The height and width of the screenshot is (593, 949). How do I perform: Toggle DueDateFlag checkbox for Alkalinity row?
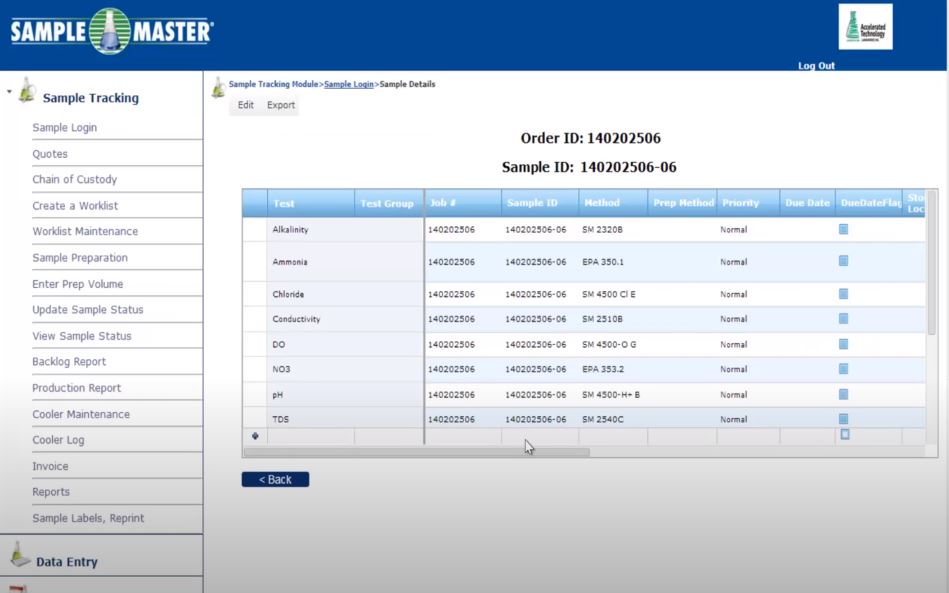[843, 229]
